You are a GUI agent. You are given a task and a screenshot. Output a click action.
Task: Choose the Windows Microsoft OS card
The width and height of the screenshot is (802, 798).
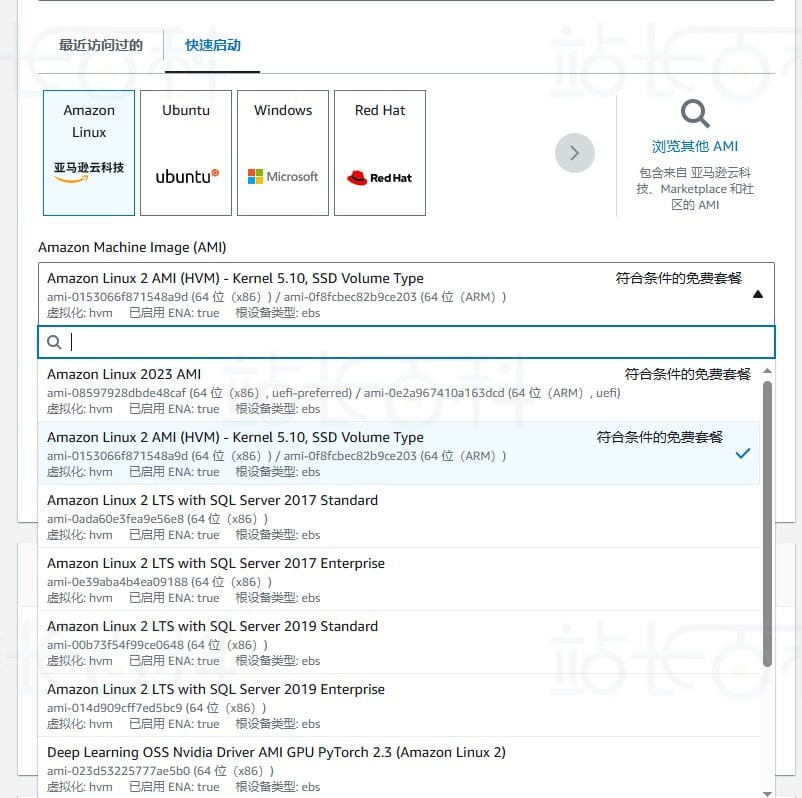click(x=282, y=152)
